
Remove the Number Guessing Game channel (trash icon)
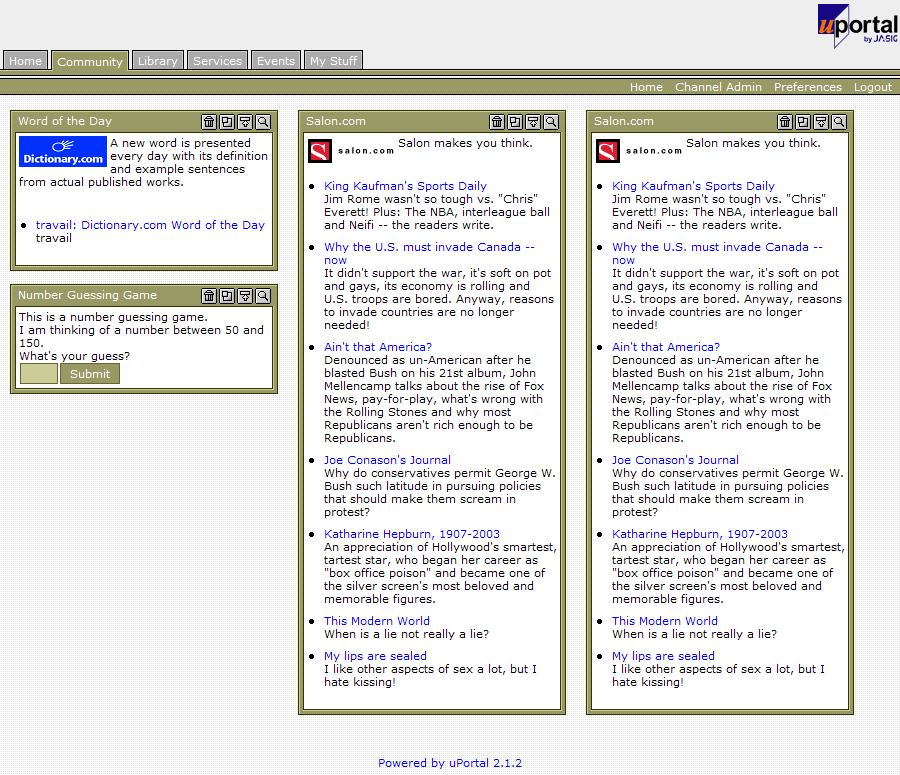(x=209, y=296)
